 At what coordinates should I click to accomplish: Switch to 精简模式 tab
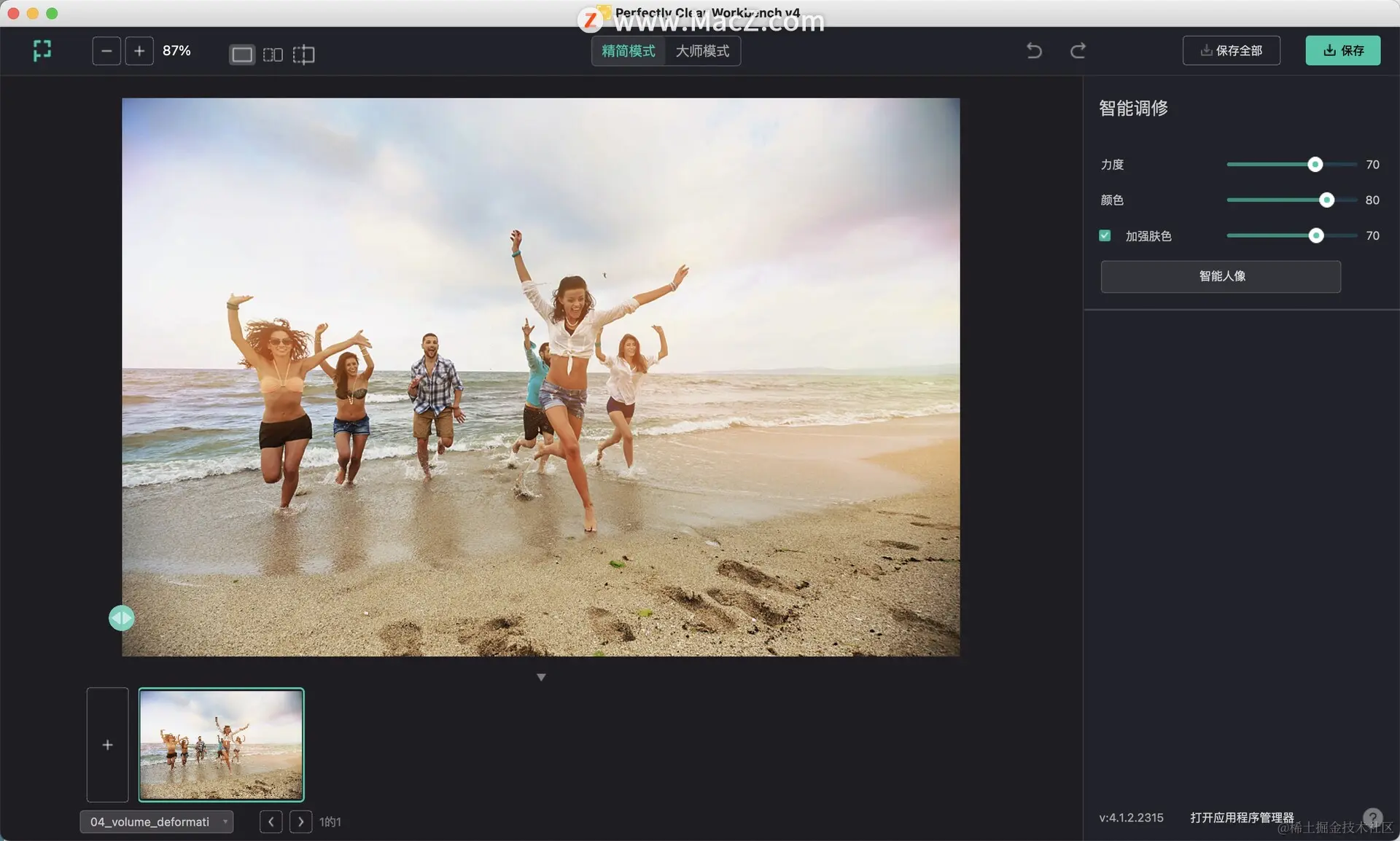coord(629,51)
